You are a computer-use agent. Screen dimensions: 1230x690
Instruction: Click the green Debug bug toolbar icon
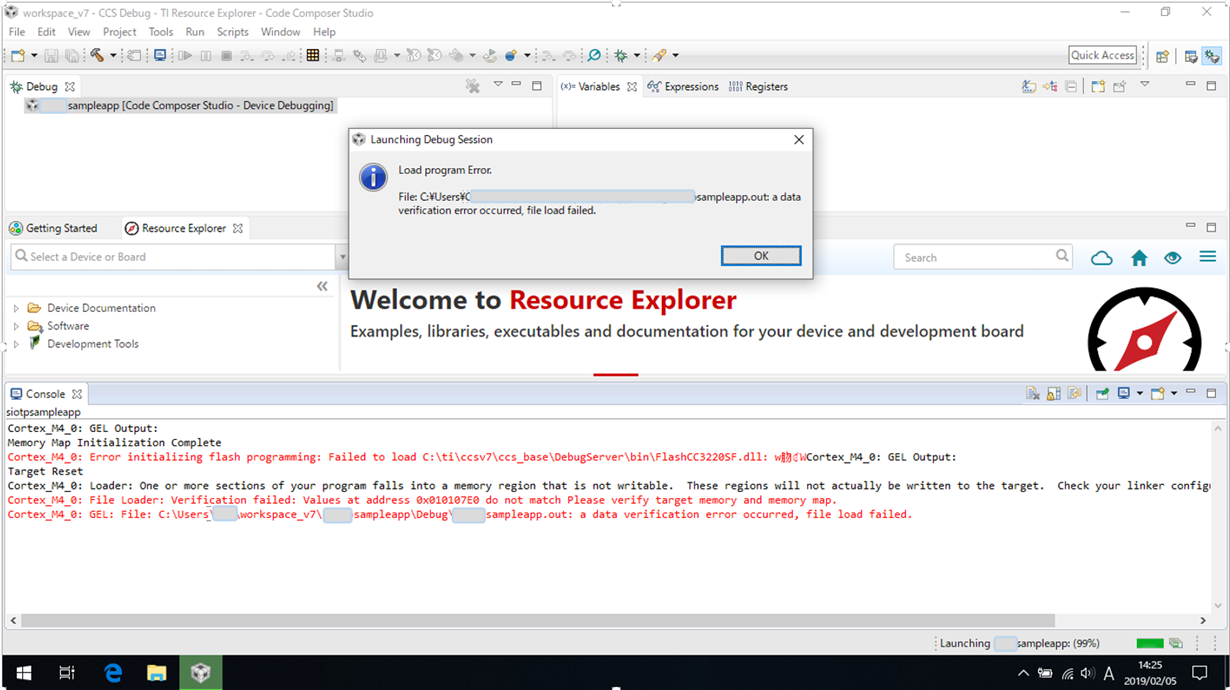[x=620, y=55]
